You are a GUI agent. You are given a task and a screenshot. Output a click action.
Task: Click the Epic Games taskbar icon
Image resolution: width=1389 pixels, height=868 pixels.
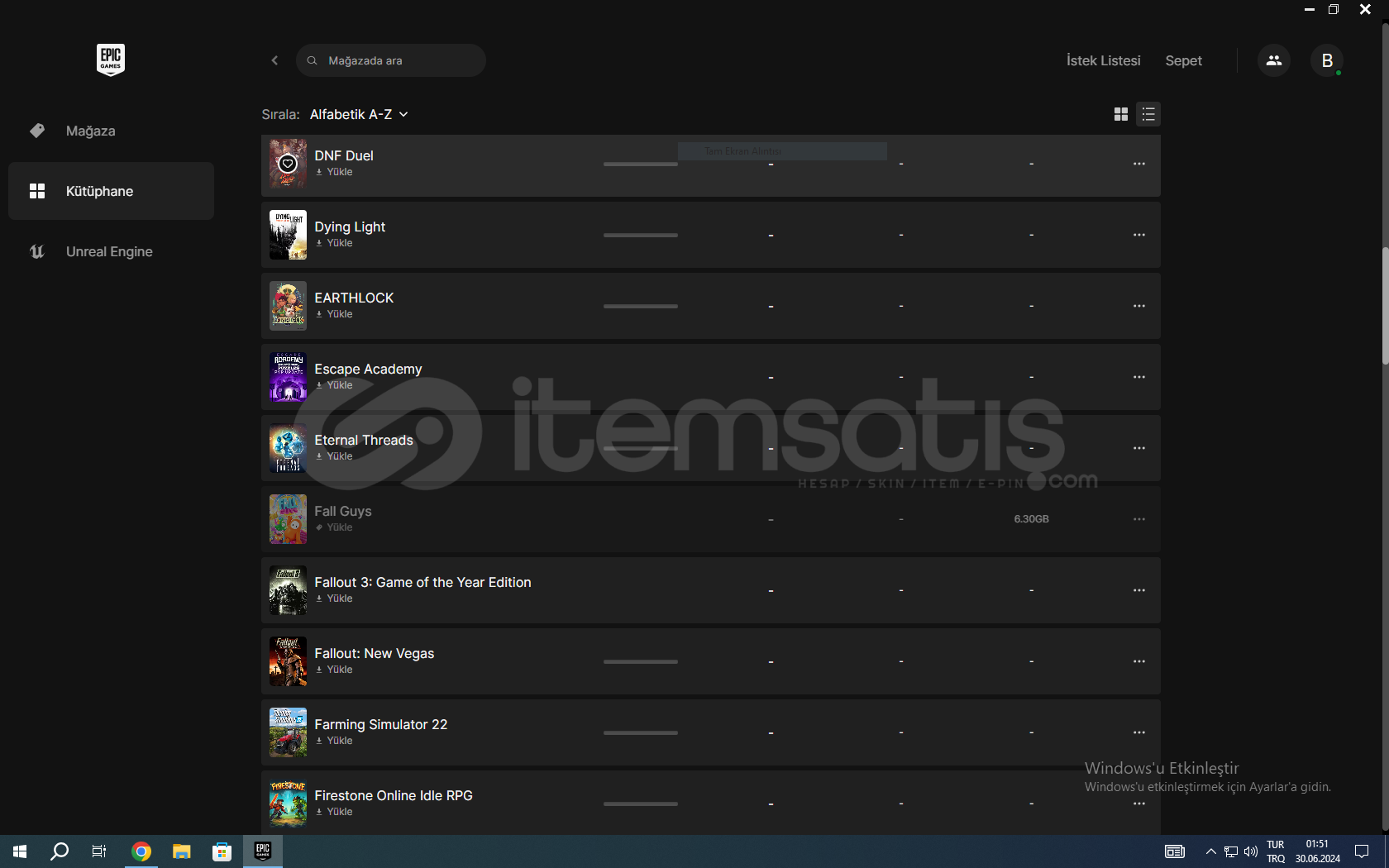pos(263,851)
